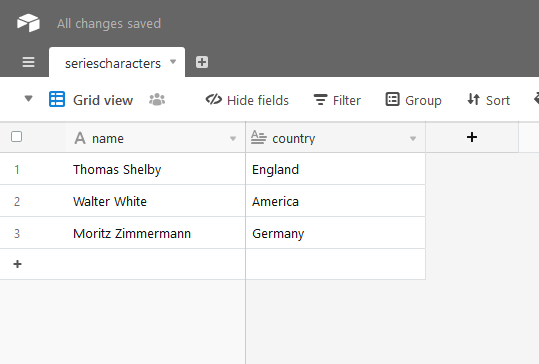Add a new record with plus icon
This screenshot has width=539, height=364.
click(x=18, y=264)
